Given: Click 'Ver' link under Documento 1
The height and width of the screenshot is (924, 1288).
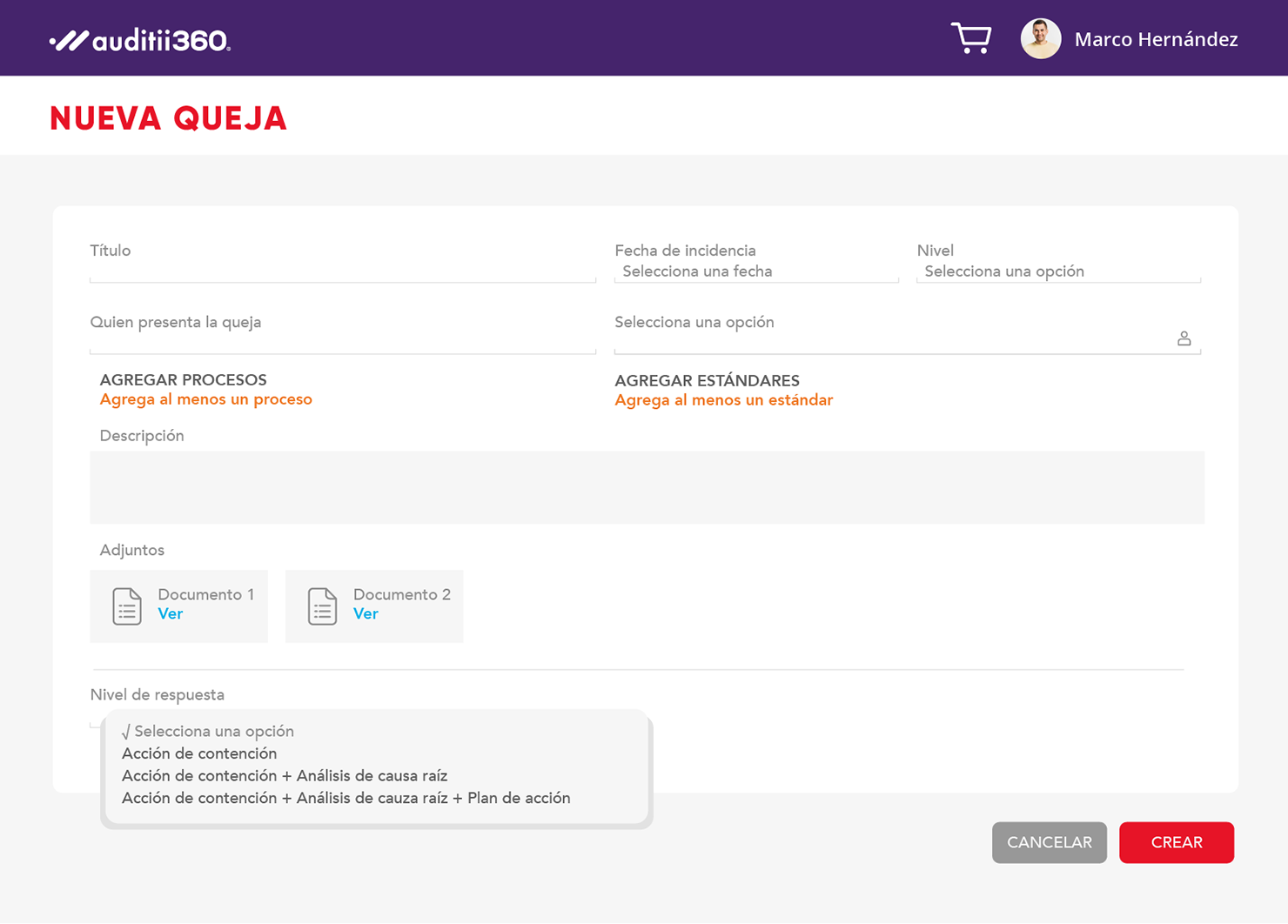Looking at the screenshot, I should click(x=171, y=614).
